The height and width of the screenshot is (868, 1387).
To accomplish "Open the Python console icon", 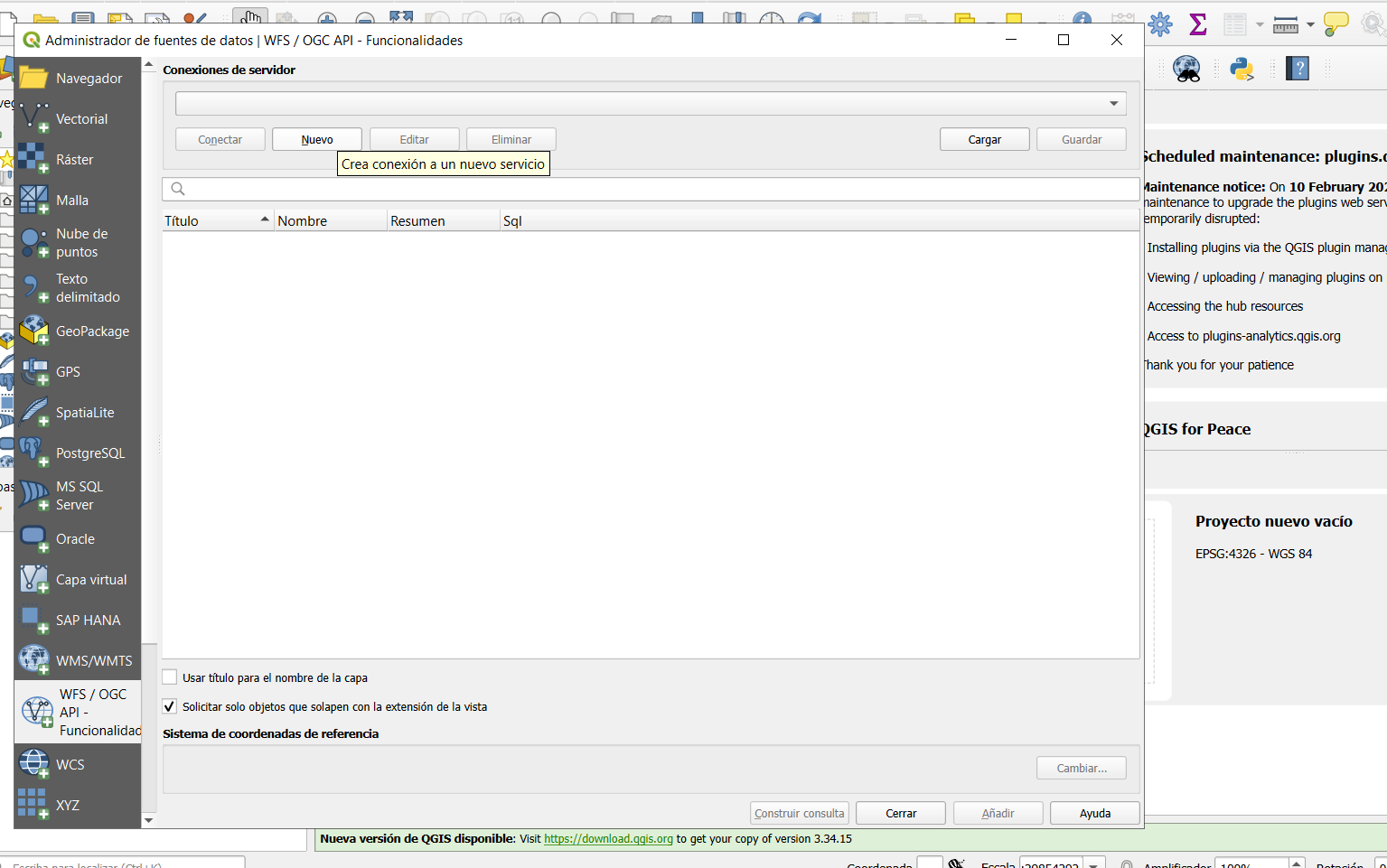I will 1242,69.
